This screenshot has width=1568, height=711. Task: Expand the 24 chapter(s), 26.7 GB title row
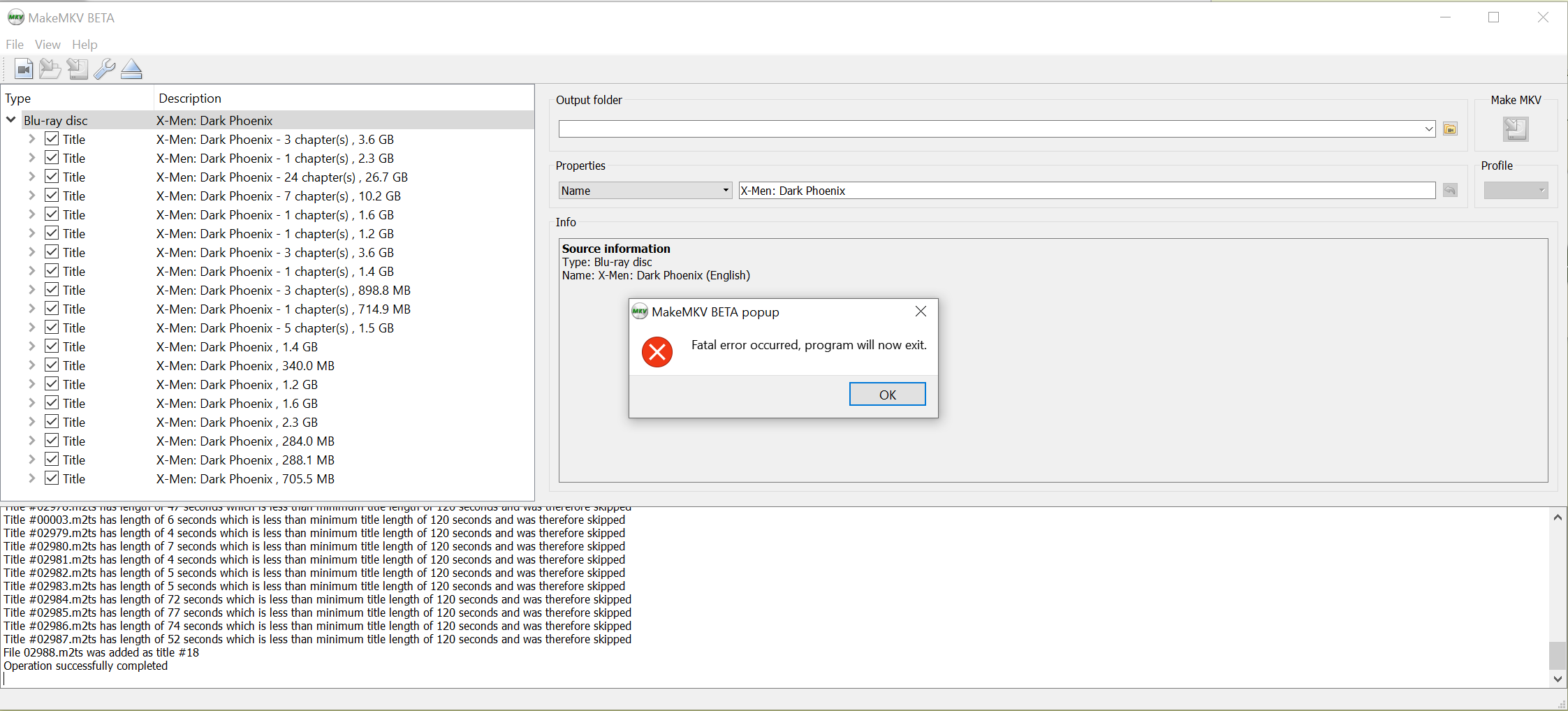tap(31, 176)
